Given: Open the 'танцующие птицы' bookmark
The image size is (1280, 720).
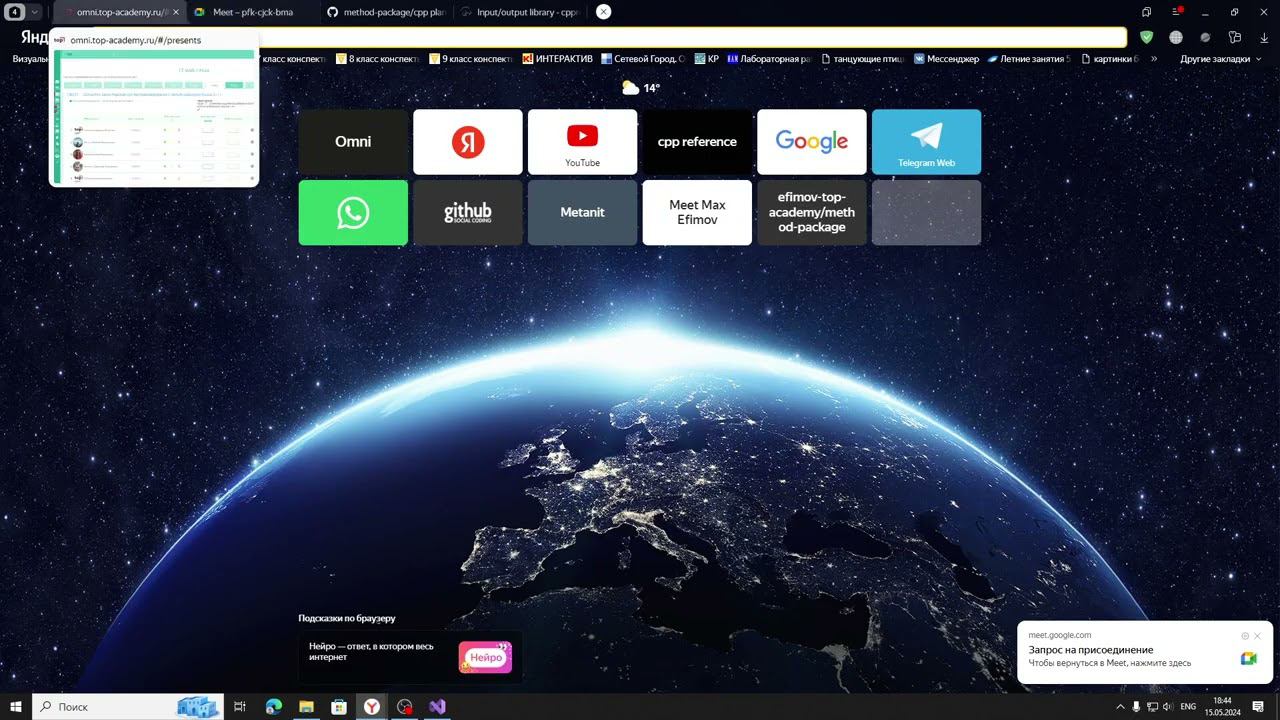Looking at the screenshot, I should point(863,59).
